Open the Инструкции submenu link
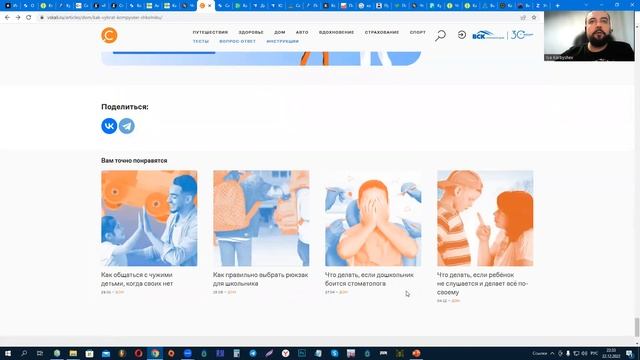Image resolution: width=640 pixels, height=360 pixels. (282, 41)
